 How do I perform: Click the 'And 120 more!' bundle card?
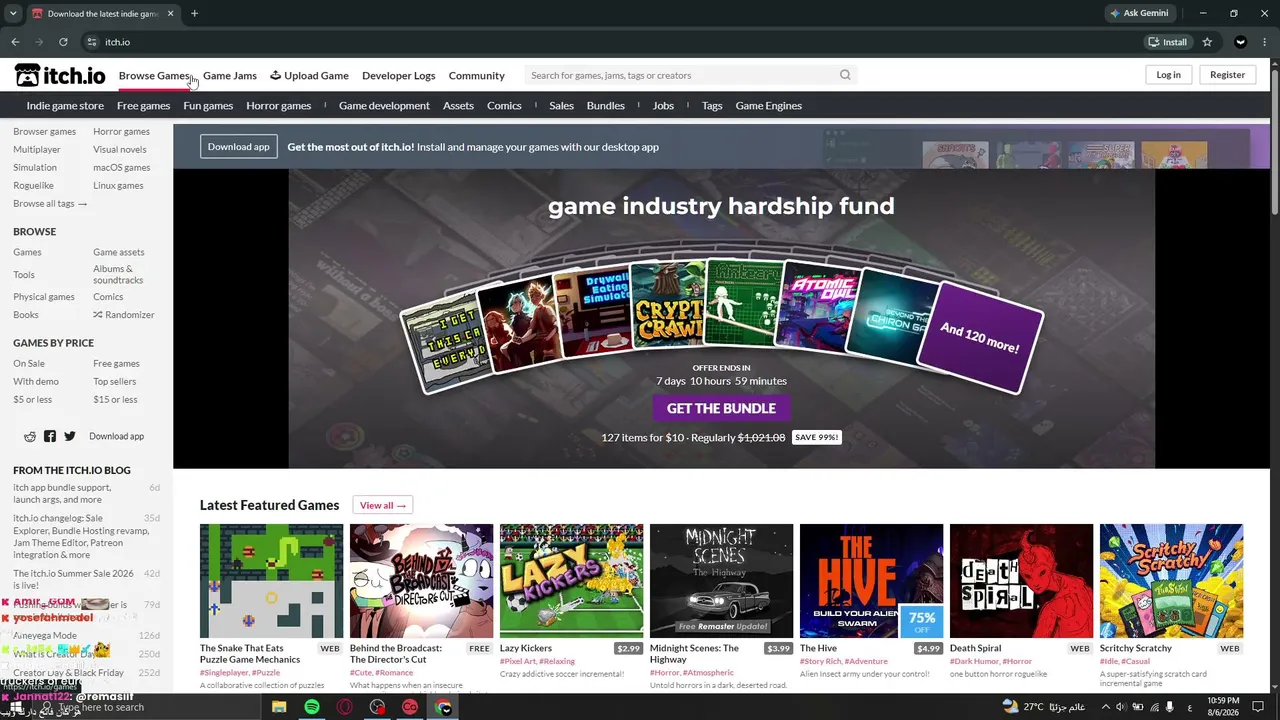pos(979,338)
